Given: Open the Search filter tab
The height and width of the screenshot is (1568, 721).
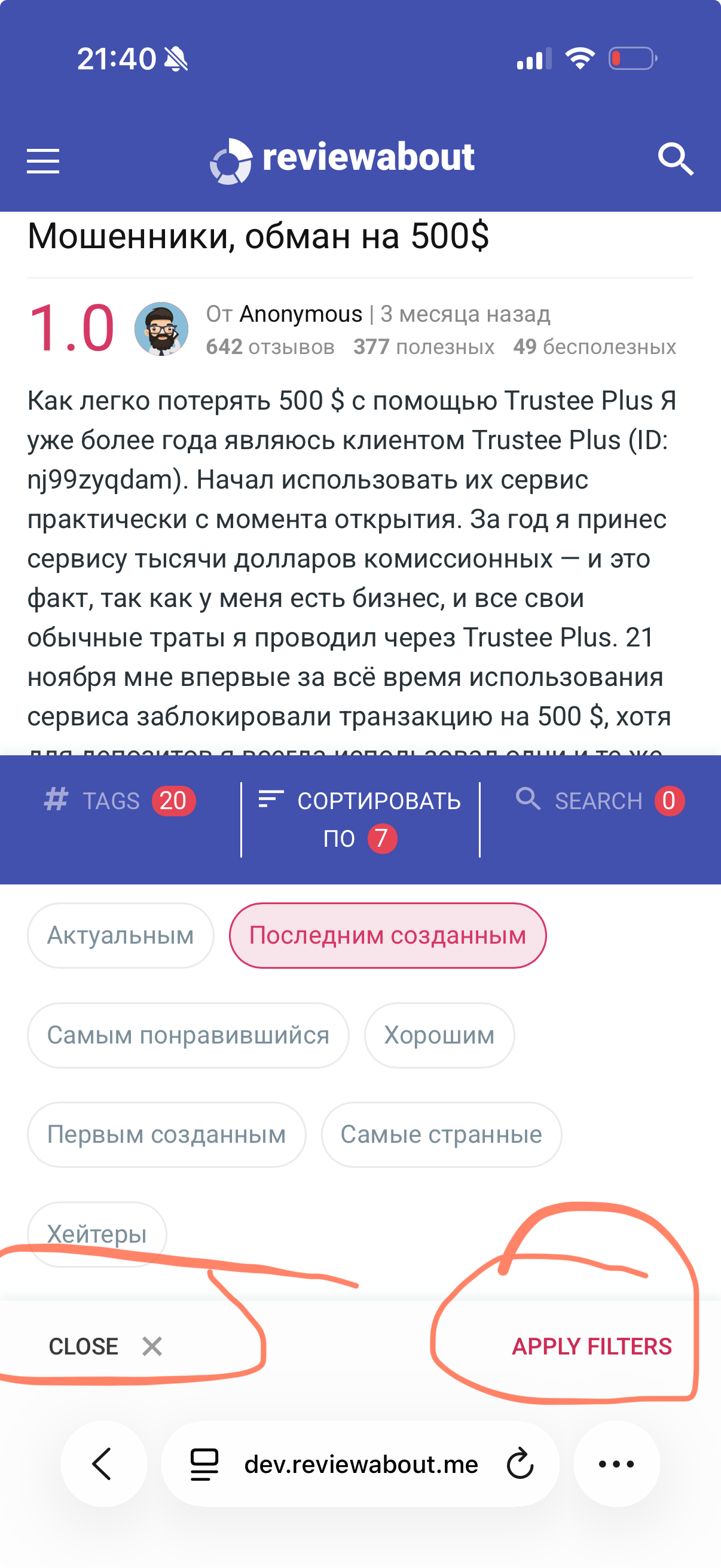Looking at the screenshot, I should point(599,801).
